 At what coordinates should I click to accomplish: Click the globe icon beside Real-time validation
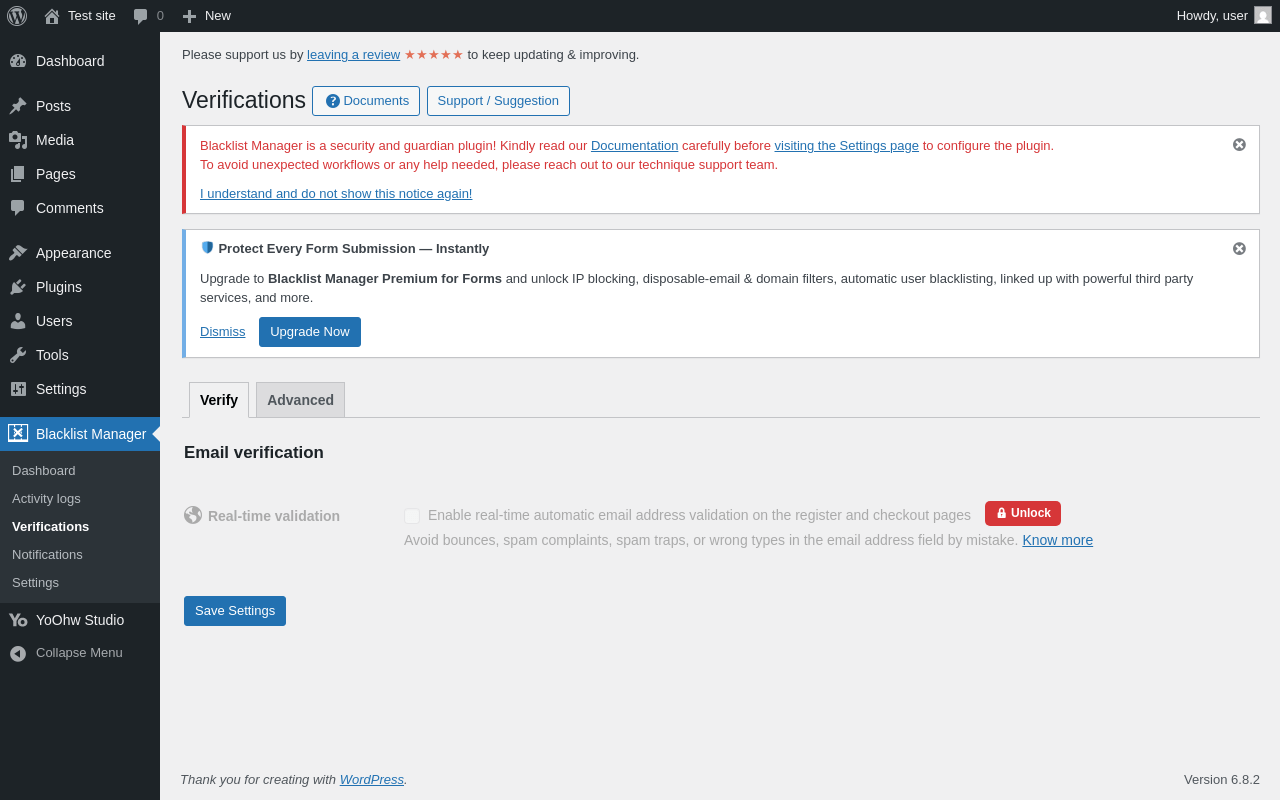193,515
